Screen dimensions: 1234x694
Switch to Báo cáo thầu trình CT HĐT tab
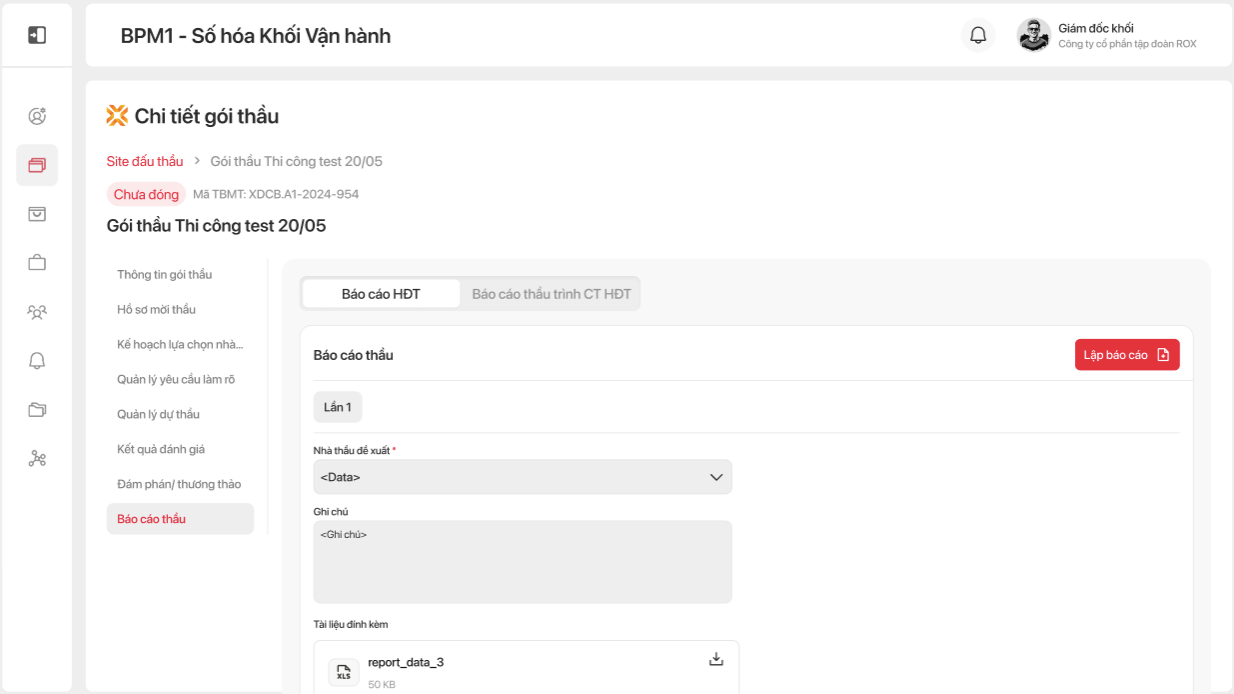coord(551,294)
